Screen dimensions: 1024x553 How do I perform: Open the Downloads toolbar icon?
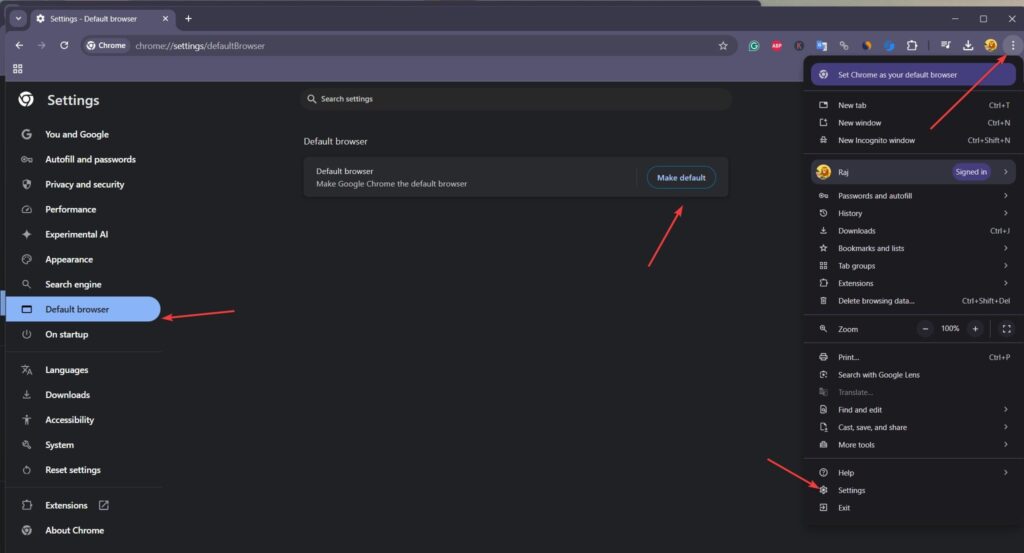tap(968, 45)
